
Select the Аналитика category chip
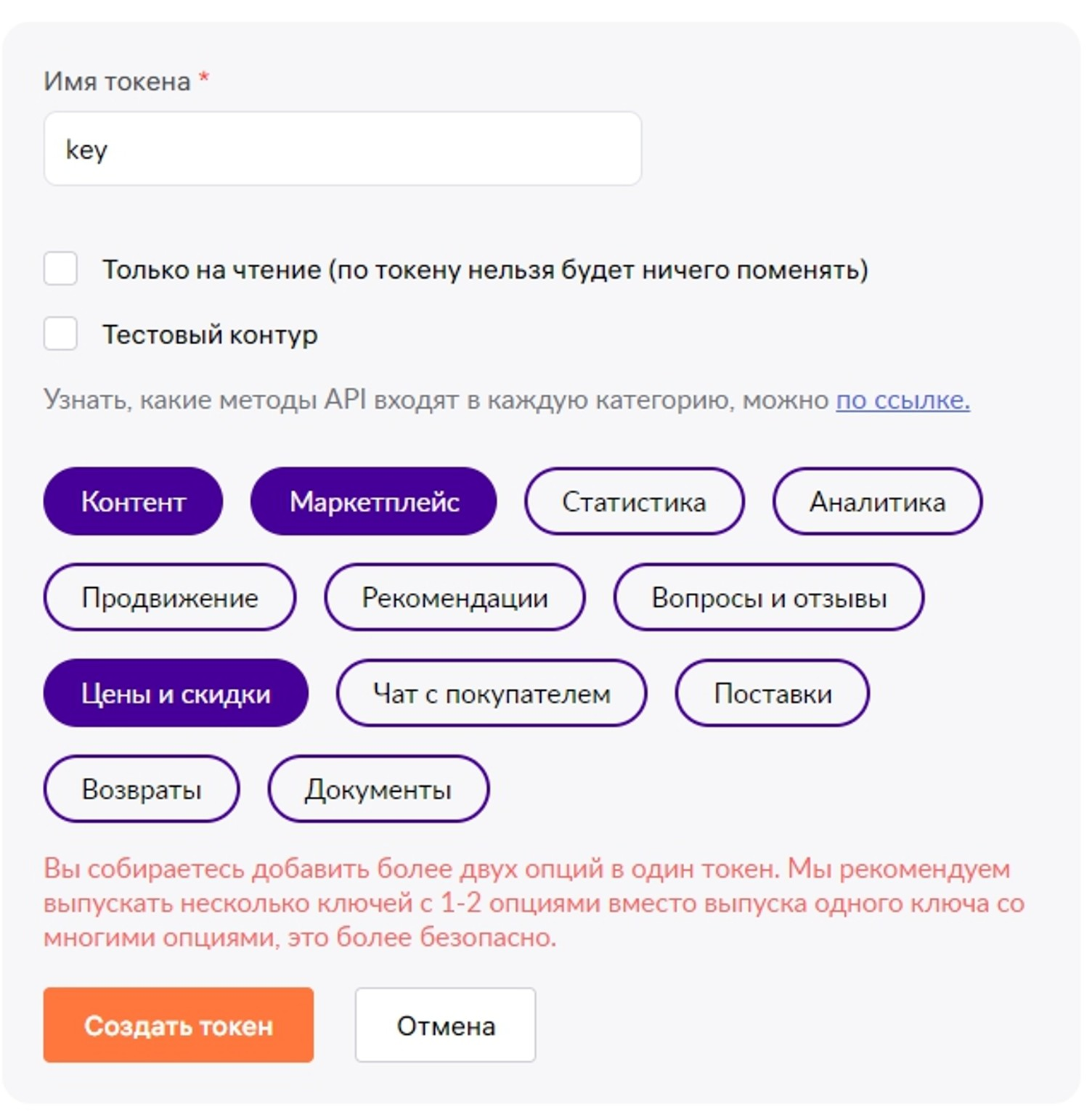[x=877, y=502]
